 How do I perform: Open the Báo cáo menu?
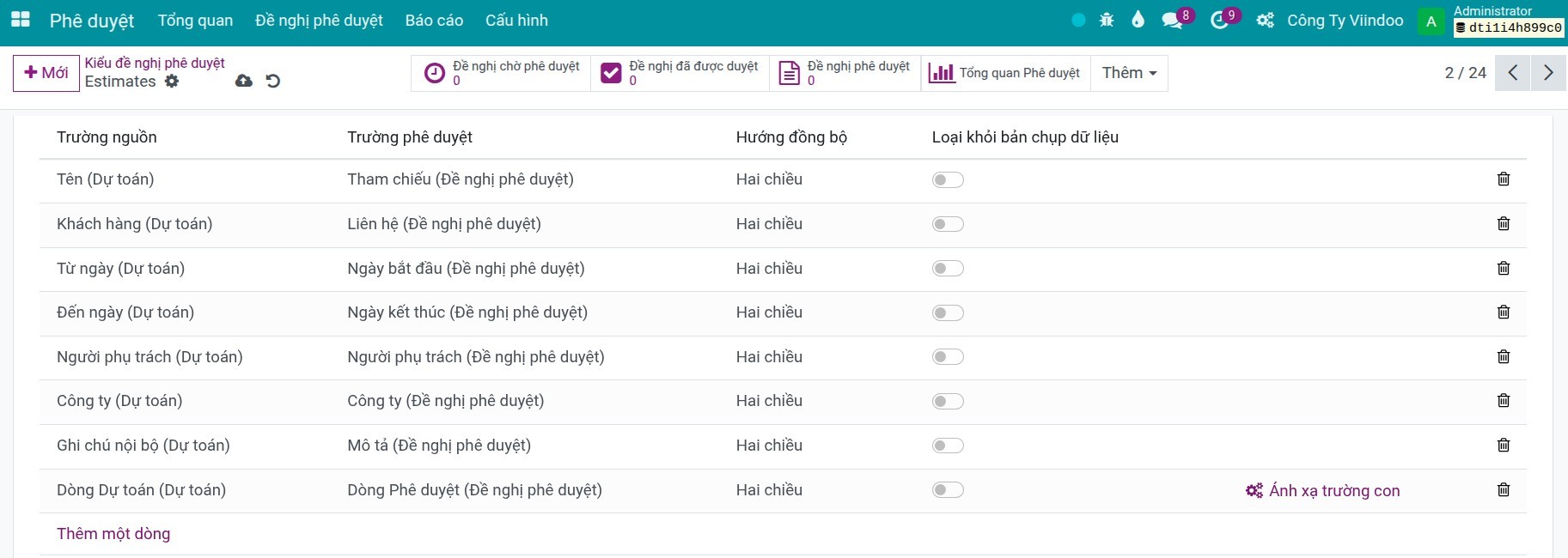tap(434, 21)
